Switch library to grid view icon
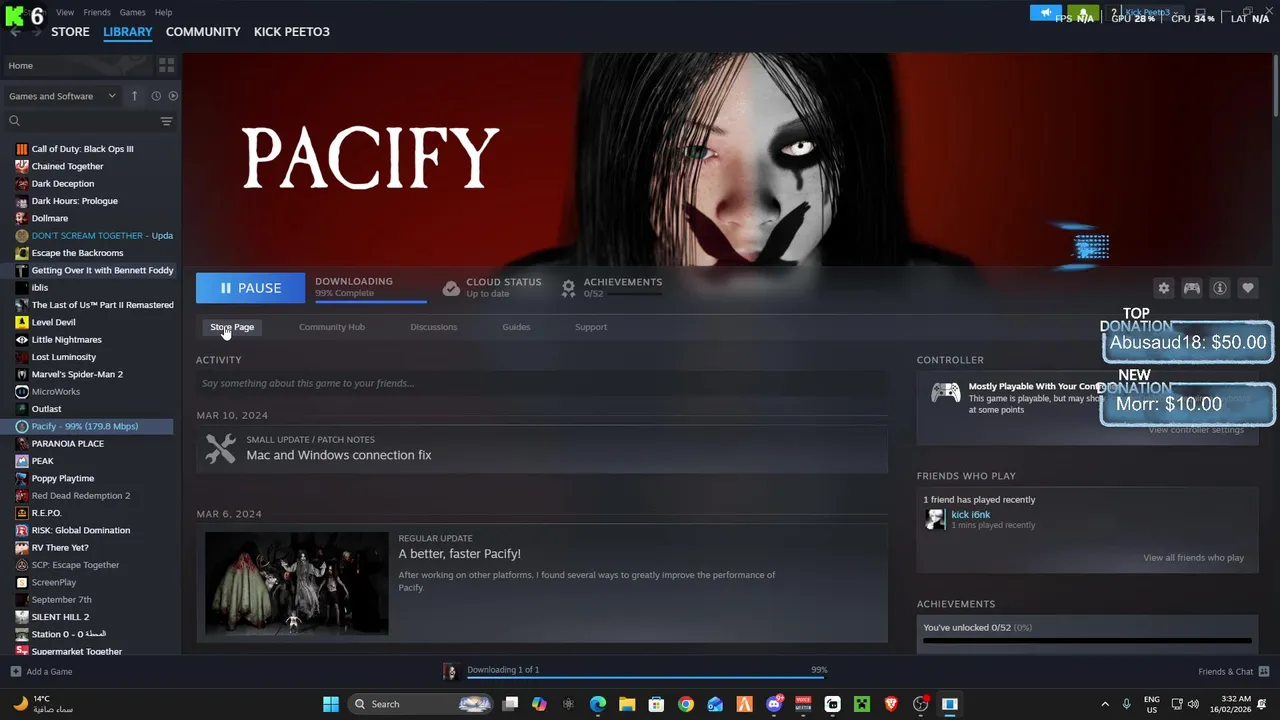Image resolution: width=1280 pixels, height=720 pixels. (166, 65)
